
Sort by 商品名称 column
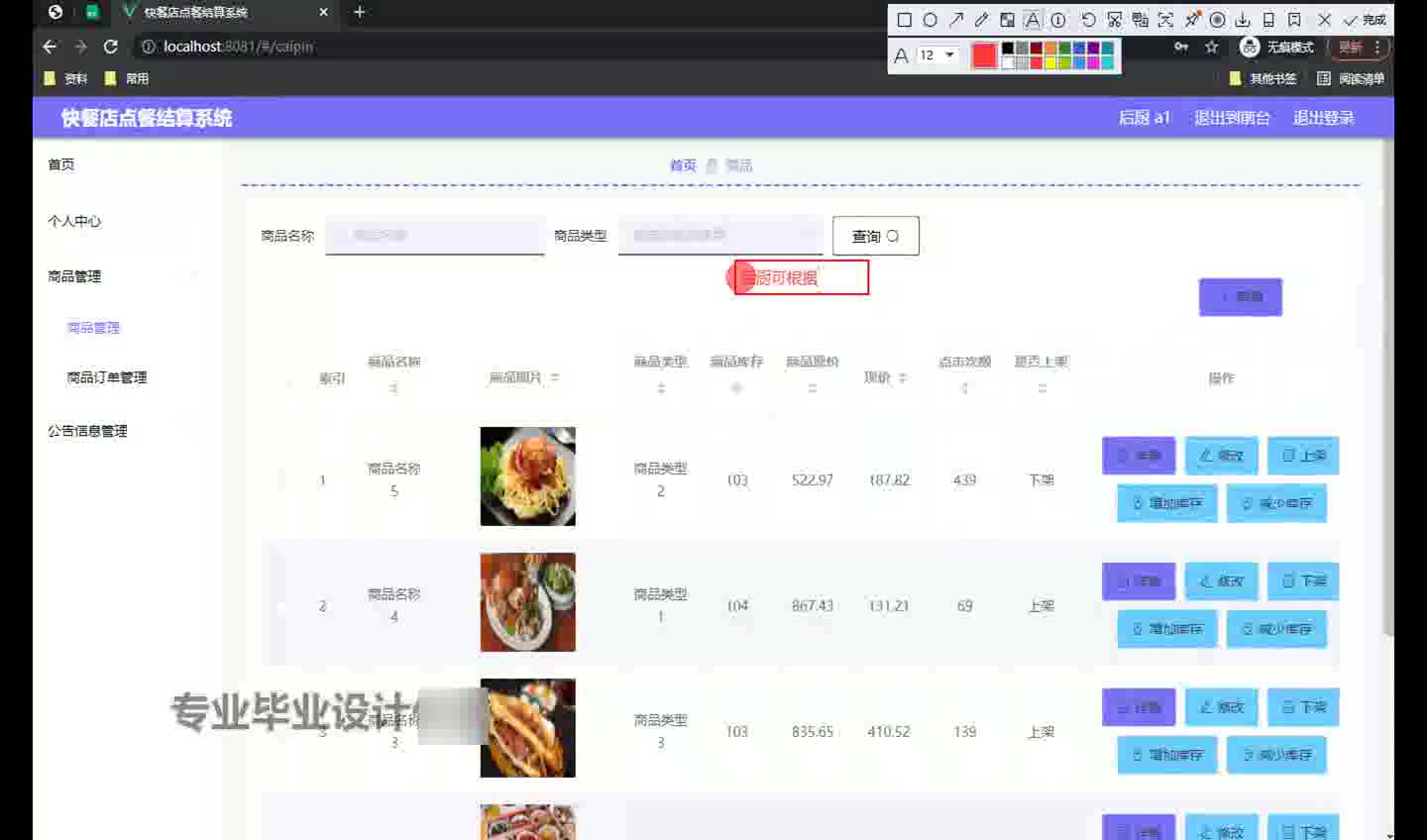pos(394,388)
